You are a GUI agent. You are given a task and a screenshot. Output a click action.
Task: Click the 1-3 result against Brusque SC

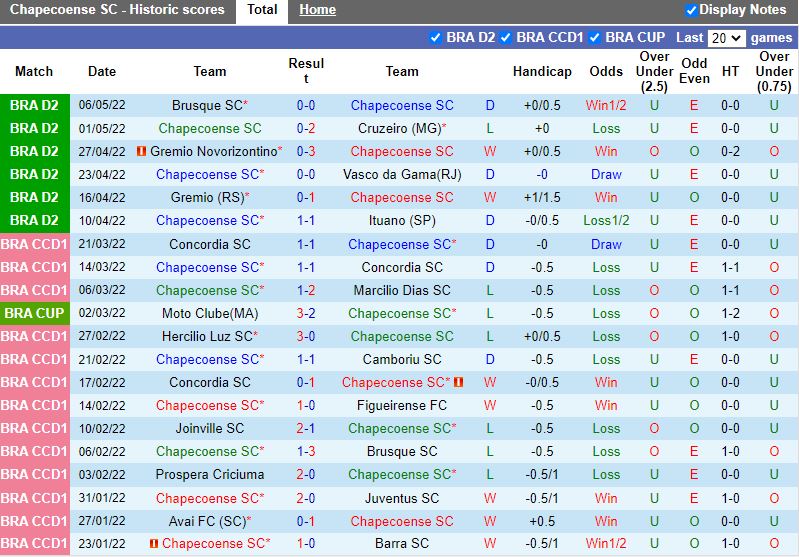[306, 452]
